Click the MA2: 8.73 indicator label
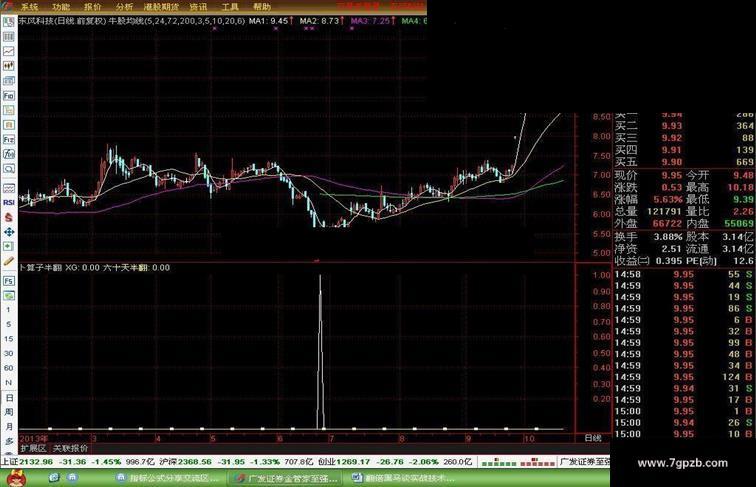 322,21
